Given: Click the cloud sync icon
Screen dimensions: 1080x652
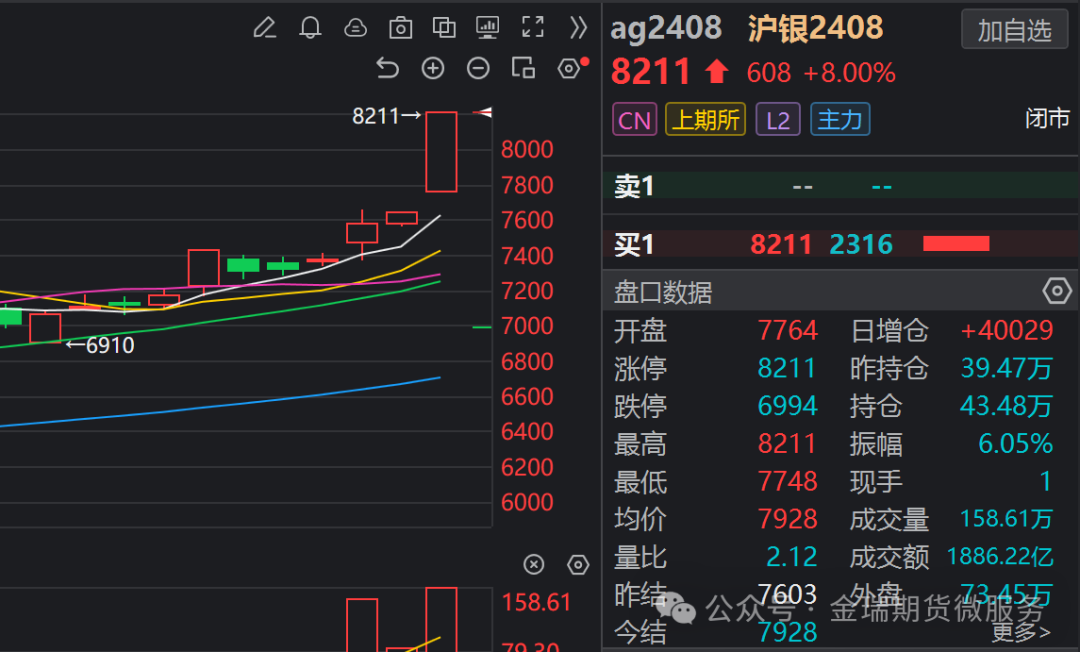Looking at the screenshot, I should (355, 28).
